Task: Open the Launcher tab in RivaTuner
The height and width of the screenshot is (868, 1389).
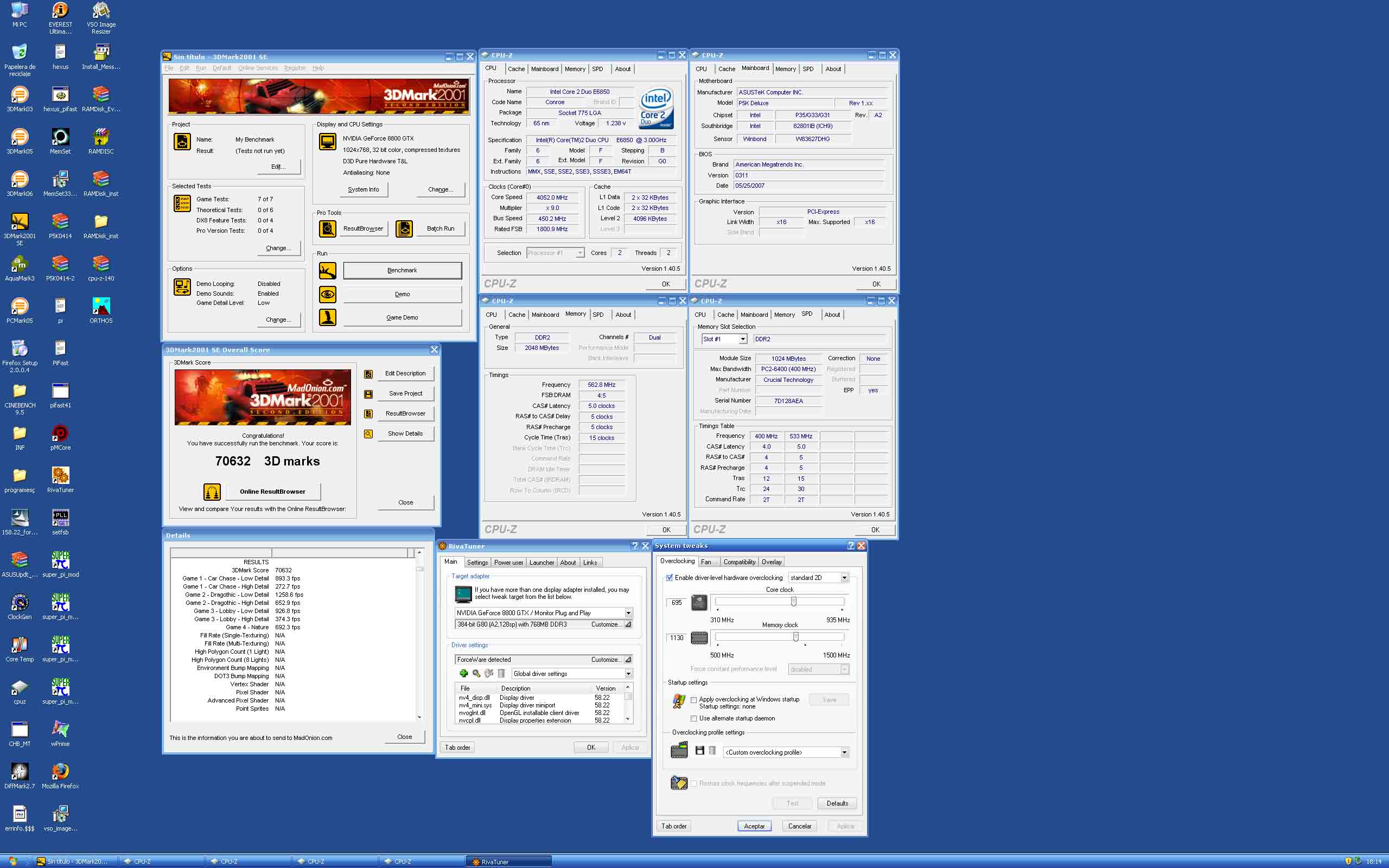Action: coord(542,563)
